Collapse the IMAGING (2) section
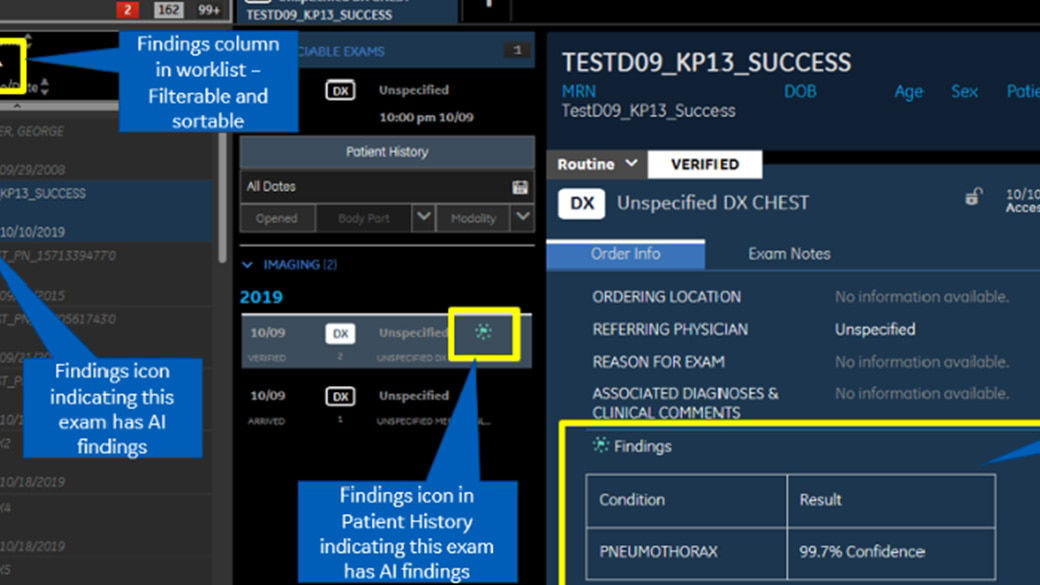The height and width of the screenshot is (585, 1040). pyautogui.click(x=248, y=265)
